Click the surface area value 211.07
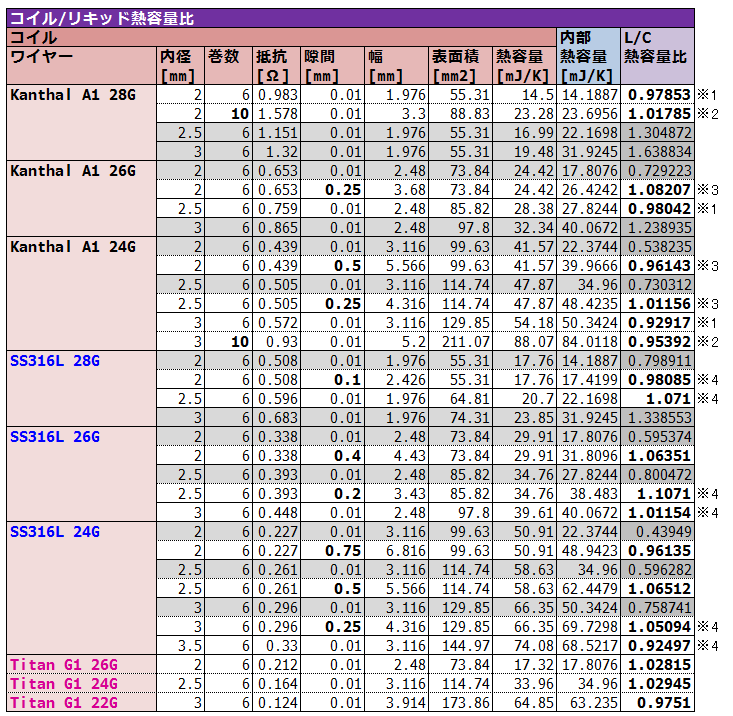The image size is (733, 716). click(460, 342)
